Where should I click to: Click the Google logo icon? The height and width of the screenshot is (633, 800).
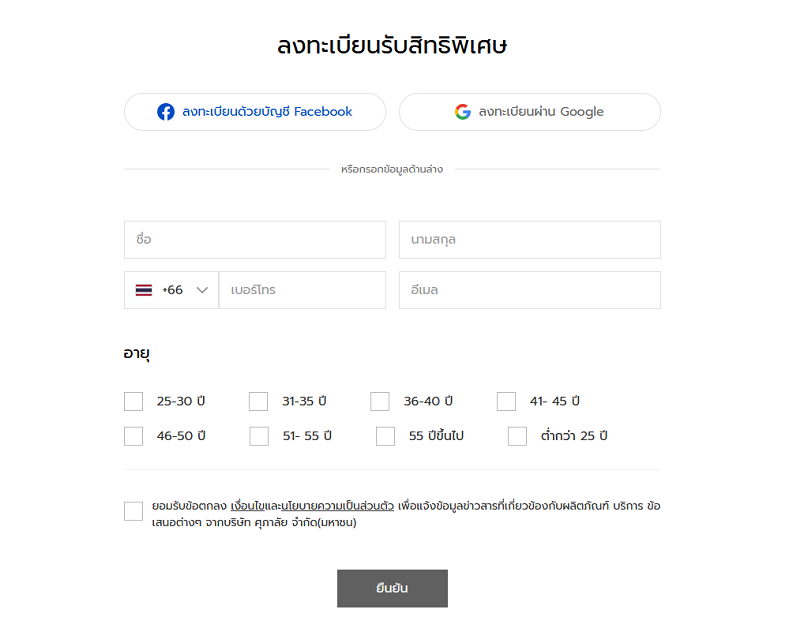463,112
